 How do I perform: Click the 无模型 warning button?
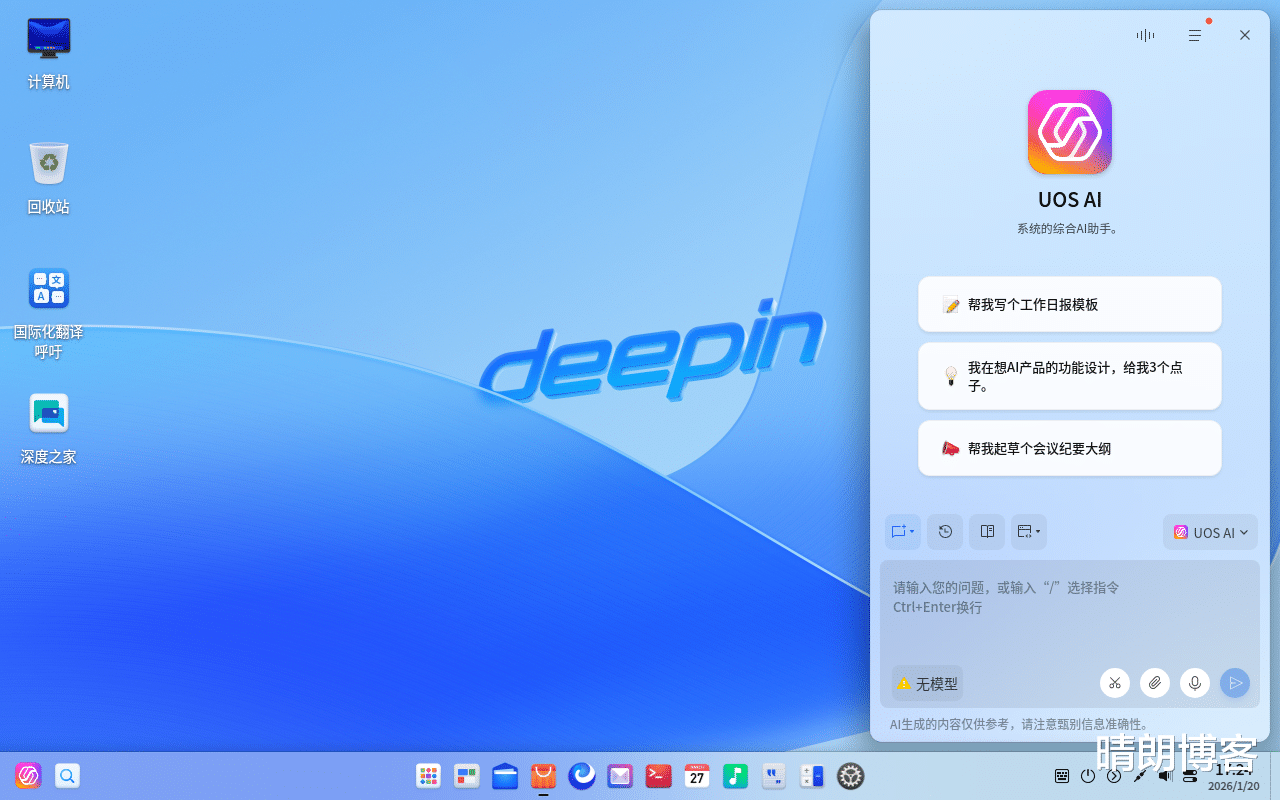click(927, 684)
